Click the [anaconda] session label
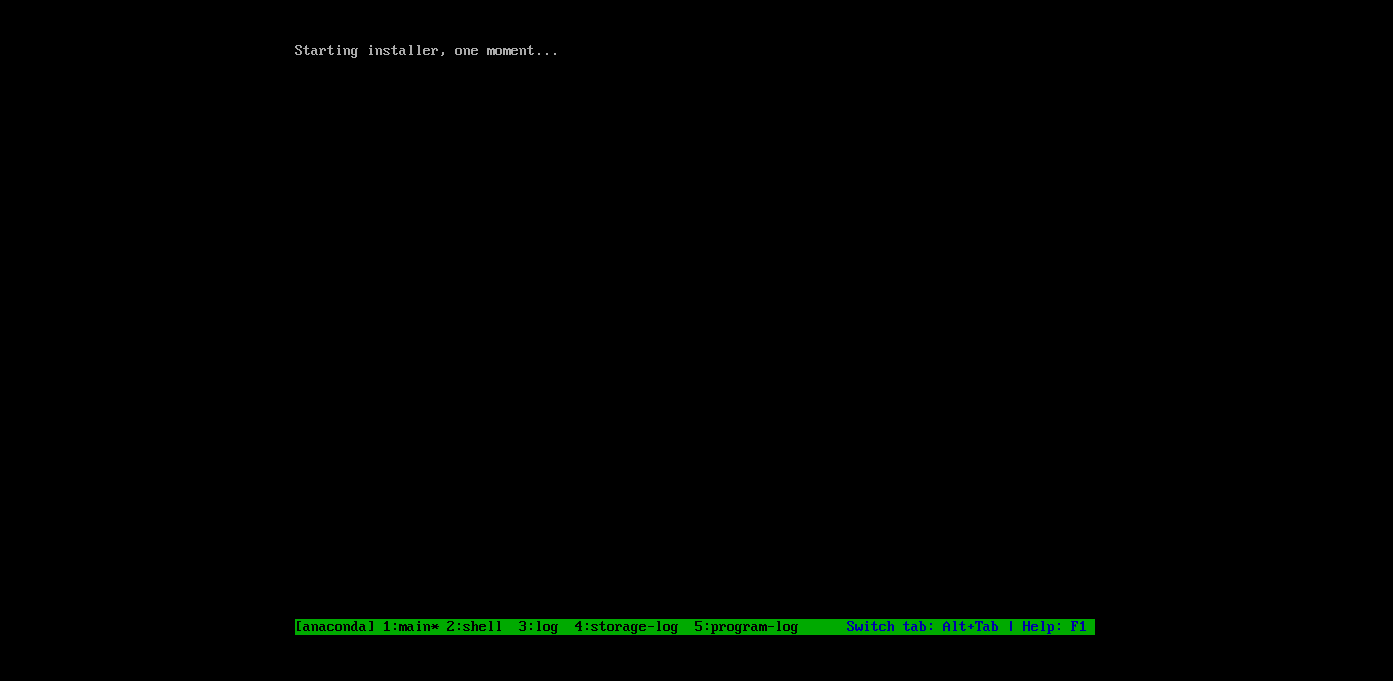 335,627
